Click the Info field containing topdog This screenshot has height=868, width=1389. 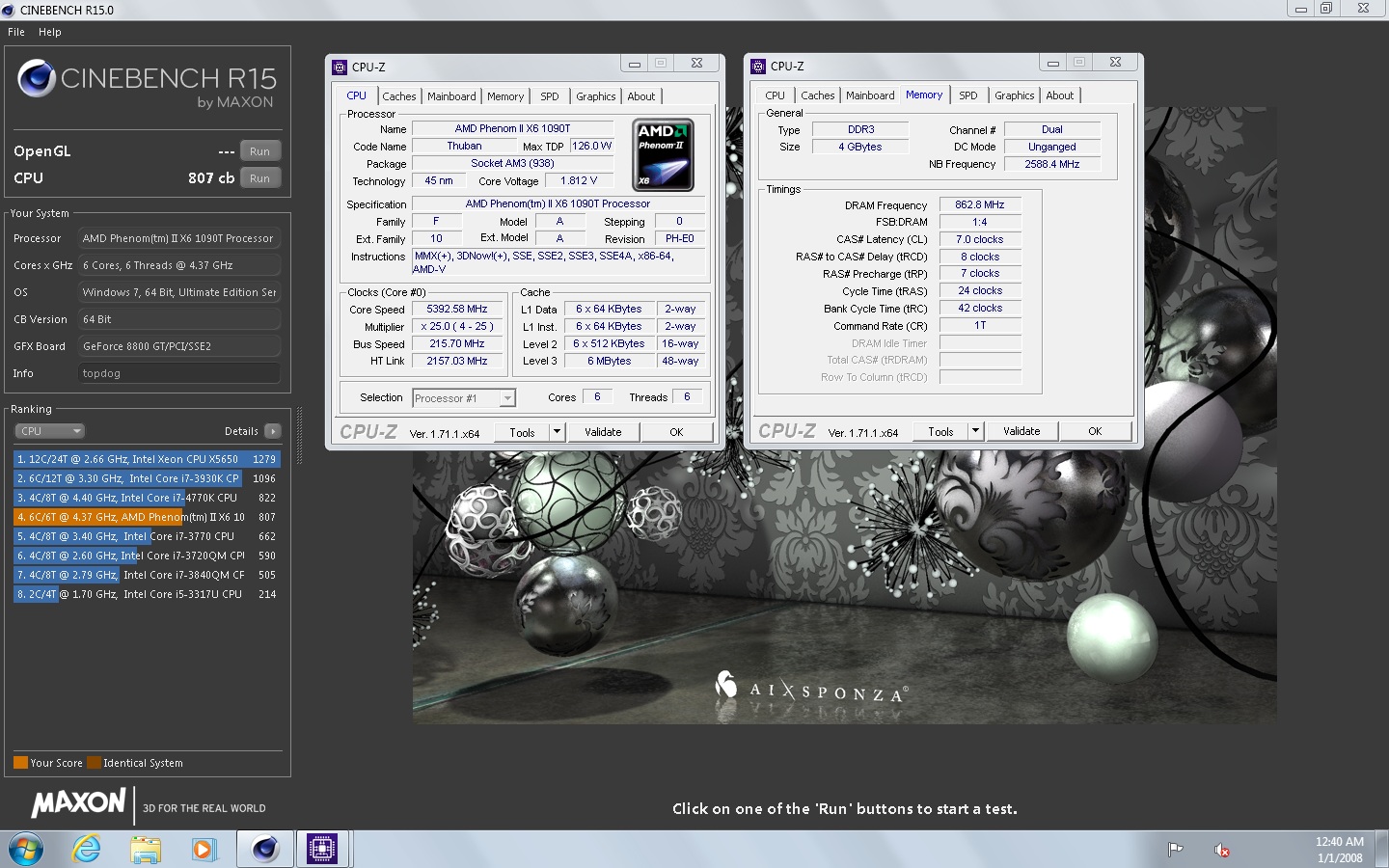pyautogui.click(x=179, y=373)
